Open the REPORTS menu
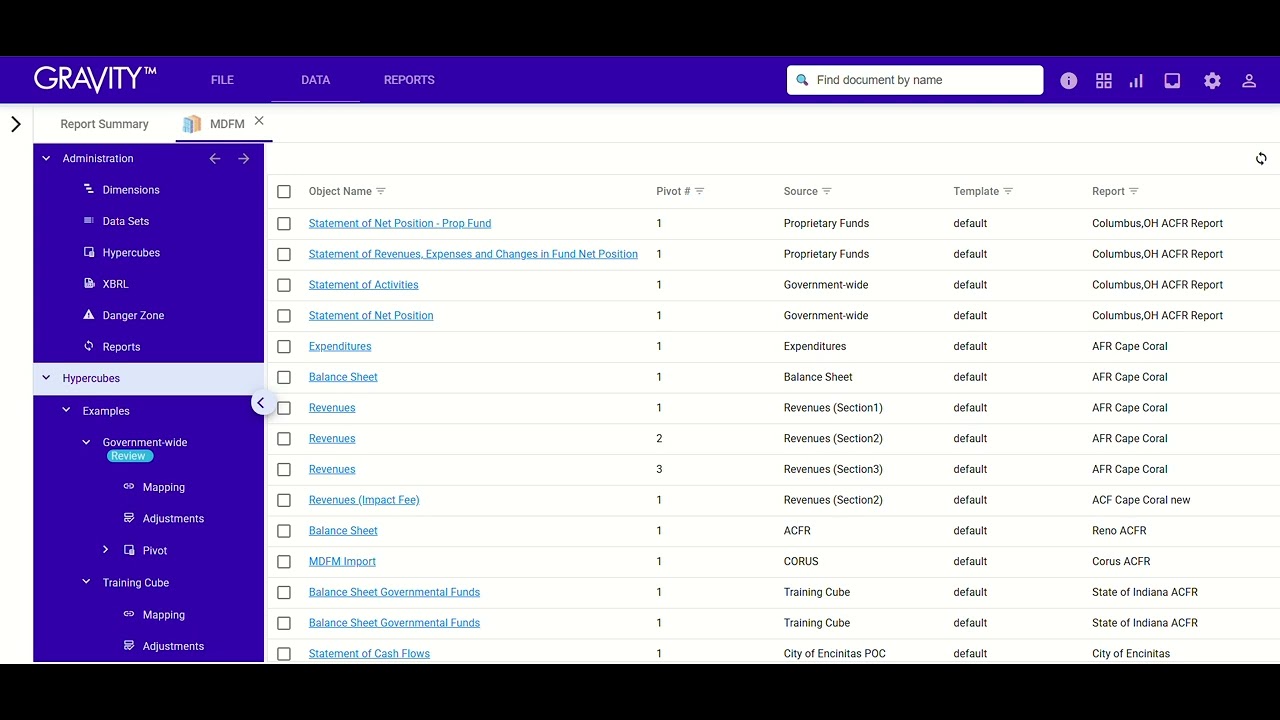The width and height of the screenshot is (1280, 720). pos(409,80)
